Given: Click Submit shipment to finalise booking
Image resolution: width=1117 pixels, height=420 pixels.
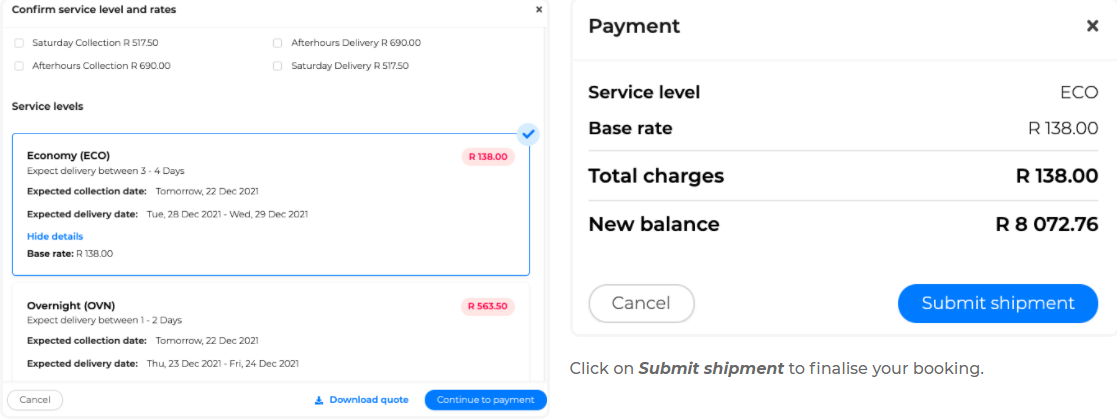Looking at the screenshot, I should pos(997,303).
